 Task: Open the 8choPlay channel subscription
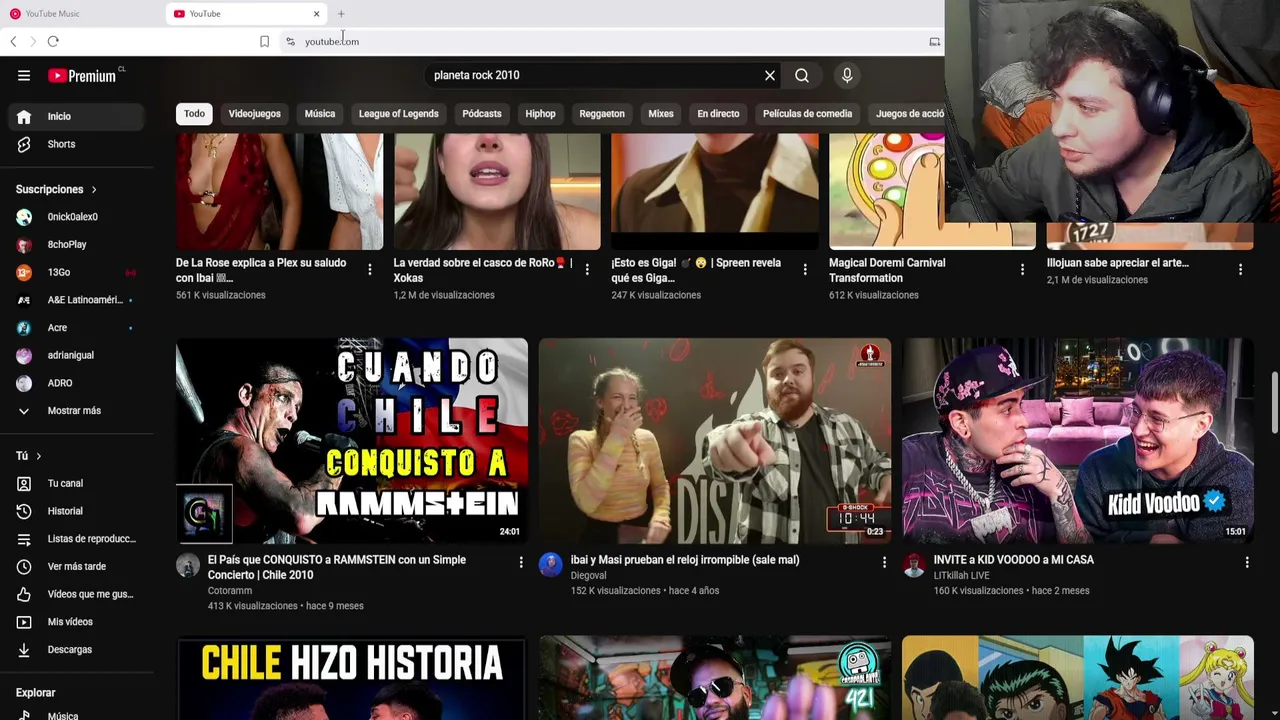click(76, 244)
